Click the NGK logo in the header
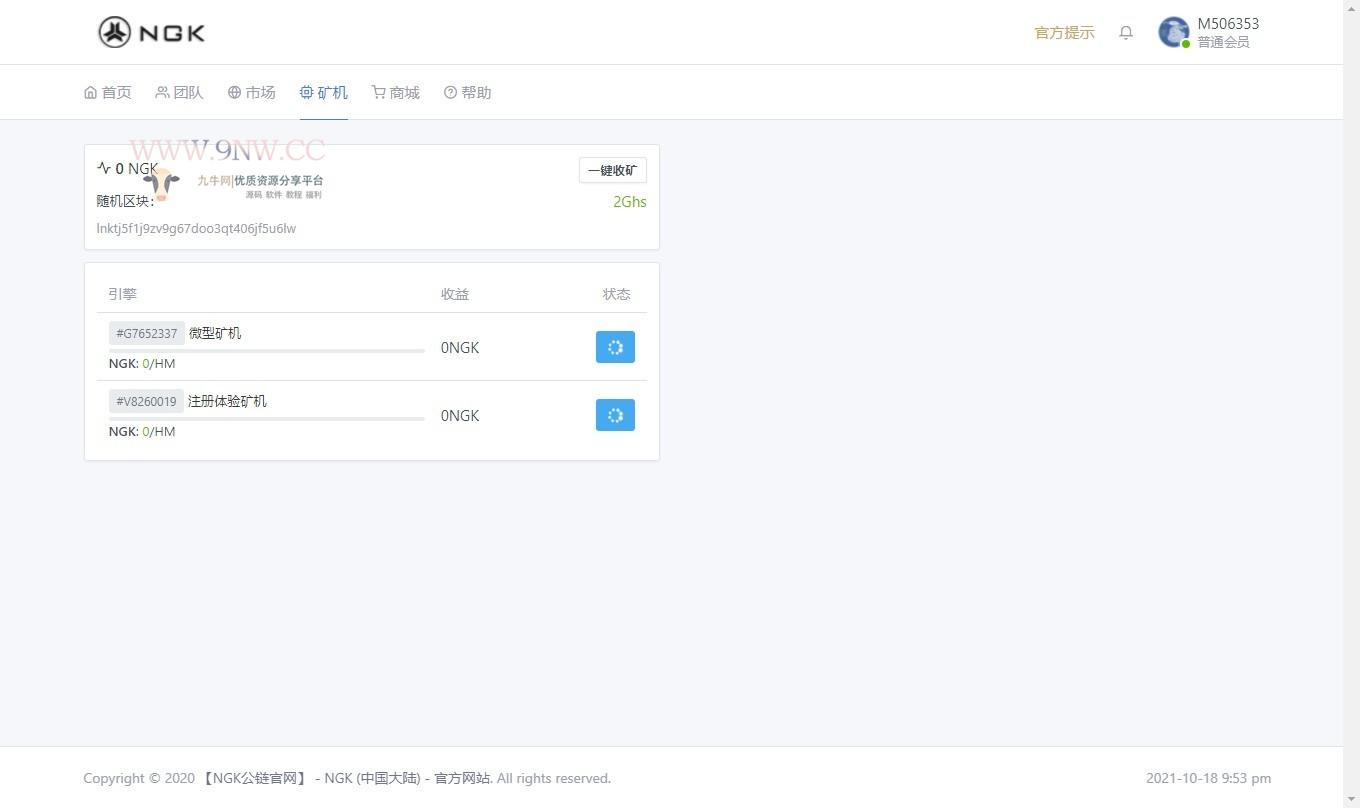Image resolution: width=1360 pixels, height=808 pixels. click(152, 32)
